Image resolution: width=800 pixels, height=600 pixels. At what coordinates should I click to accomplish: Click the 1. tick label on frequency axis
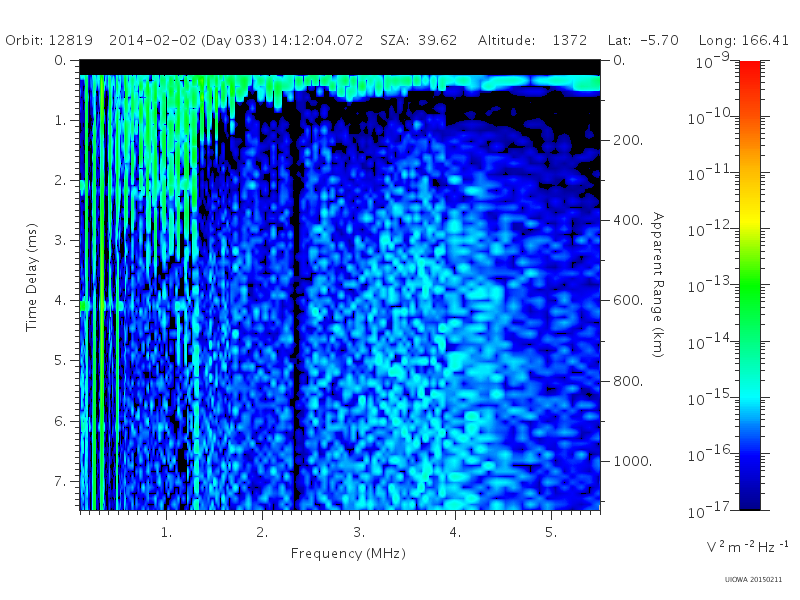[x=166, y=533]
